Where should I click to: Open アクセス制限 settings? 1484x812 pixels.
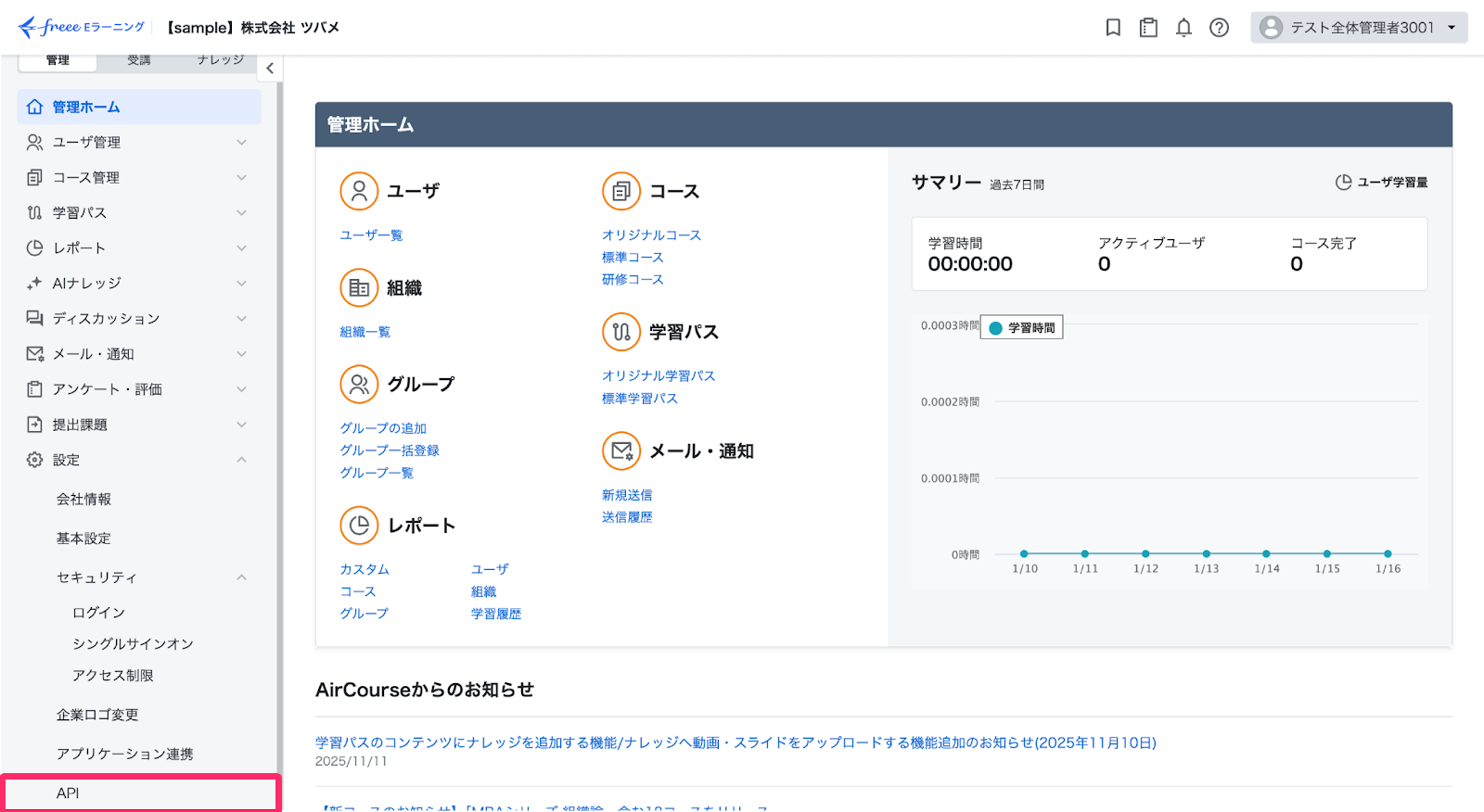point(113,675)
